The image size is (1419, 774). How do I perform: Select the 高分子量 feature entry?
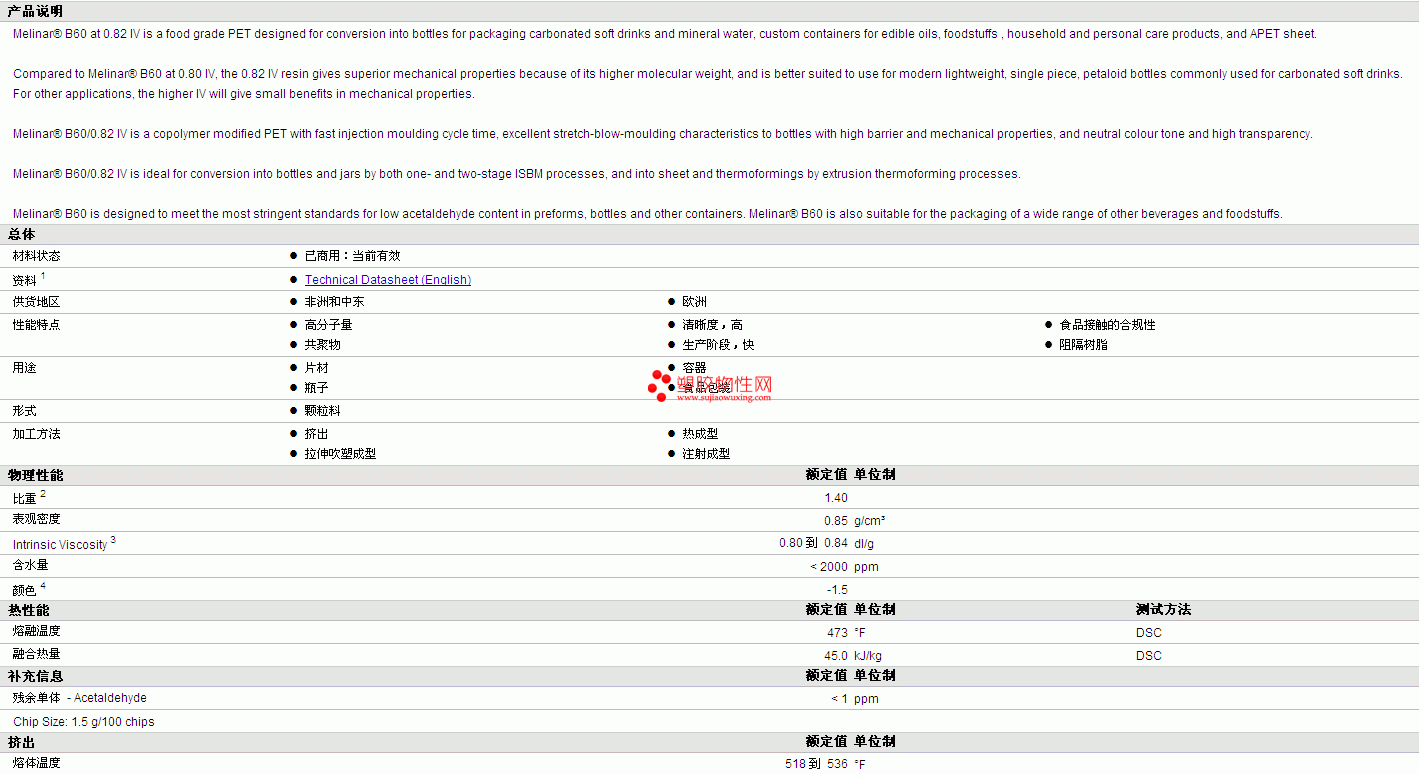[x=329, y=325]
